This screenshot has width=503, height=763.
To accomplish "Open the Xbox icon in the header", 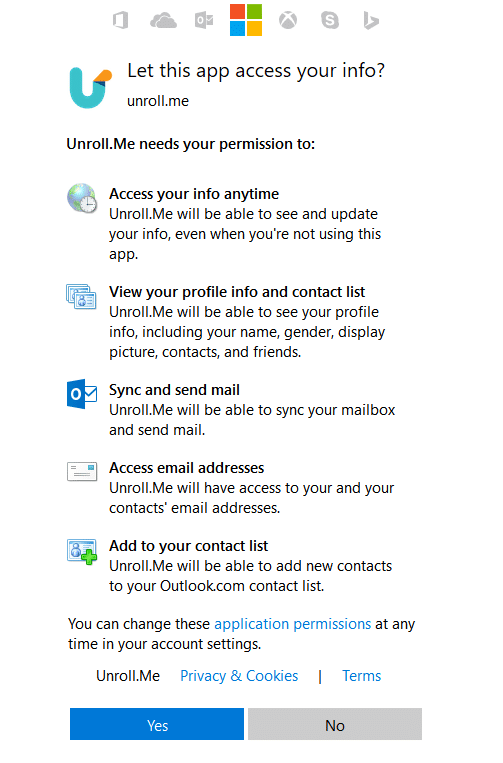I will point(288,20).
